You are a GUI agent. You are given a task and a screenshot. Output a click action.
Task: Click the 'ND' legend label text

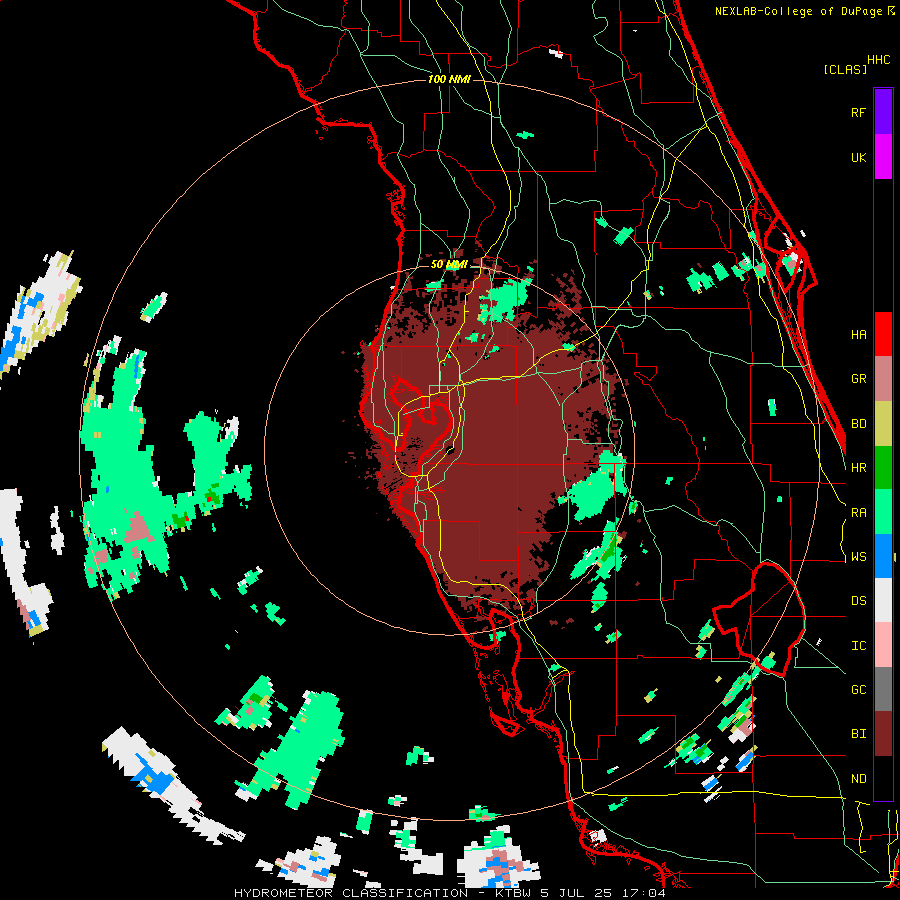tap(858, 779)
